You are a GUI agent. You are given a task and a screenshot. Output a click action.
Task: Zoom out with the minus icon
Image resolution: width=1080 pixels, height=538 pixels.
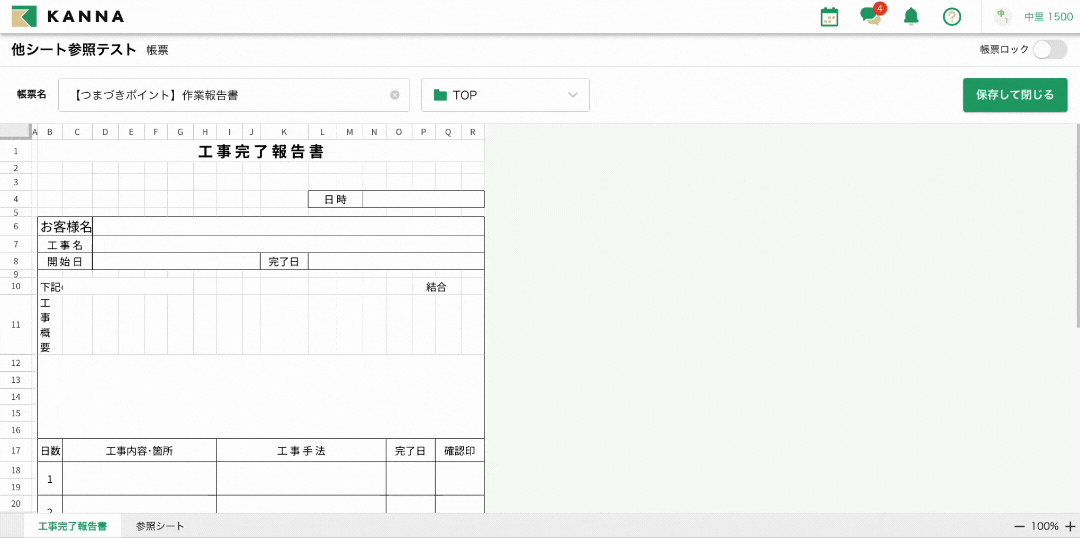1019,526
